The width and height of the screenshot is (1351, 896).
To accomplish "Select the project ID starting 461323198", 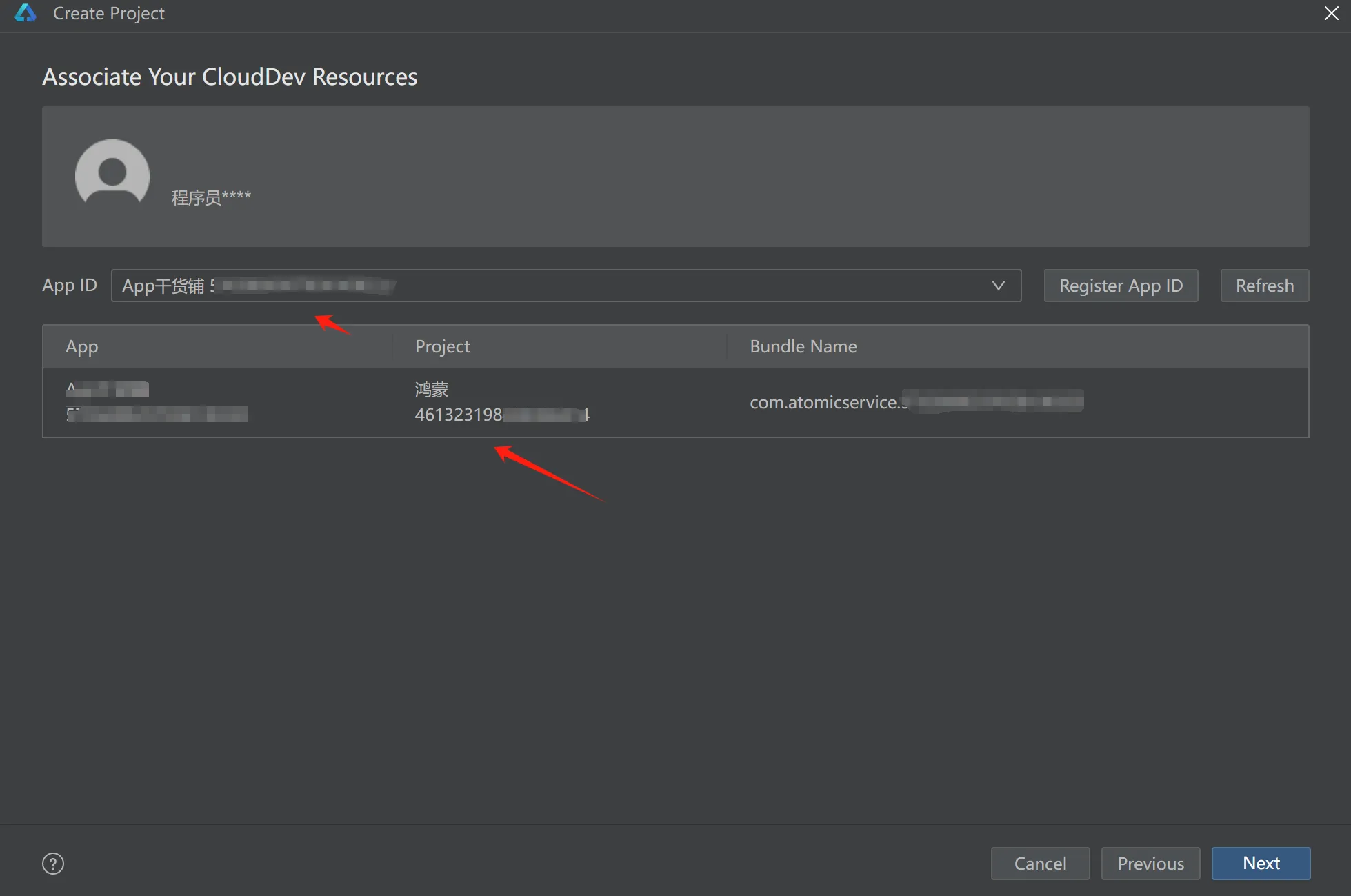I will [502, 415].
